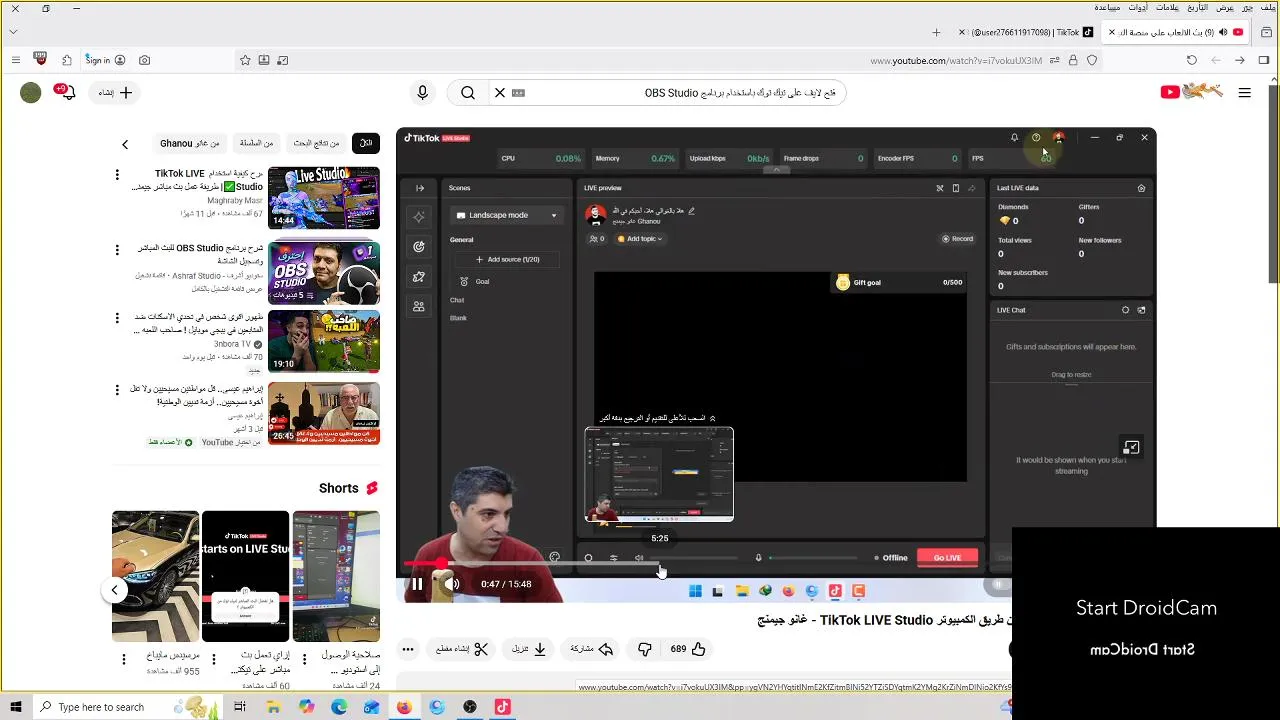Viewport: 1280px width, 720px height.
Task: Open the OBS Studio tutorial thumbnail
Action: pos(324,272)
